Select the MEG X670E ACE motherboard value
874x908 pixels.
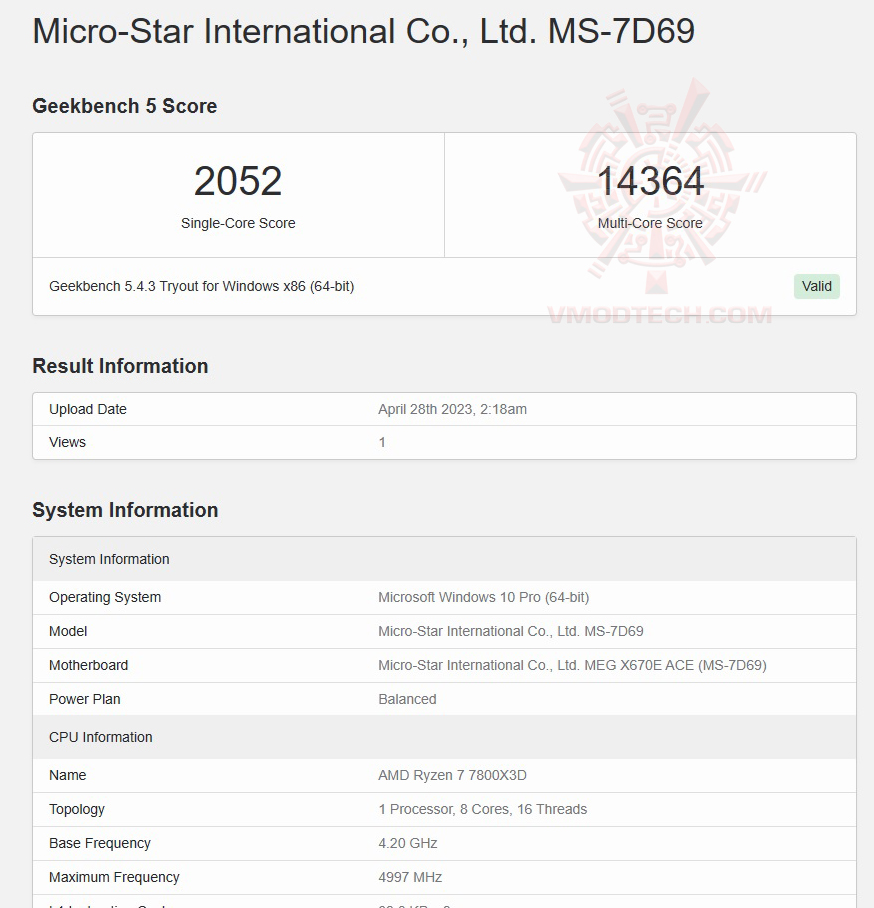(x=572, y=665)
